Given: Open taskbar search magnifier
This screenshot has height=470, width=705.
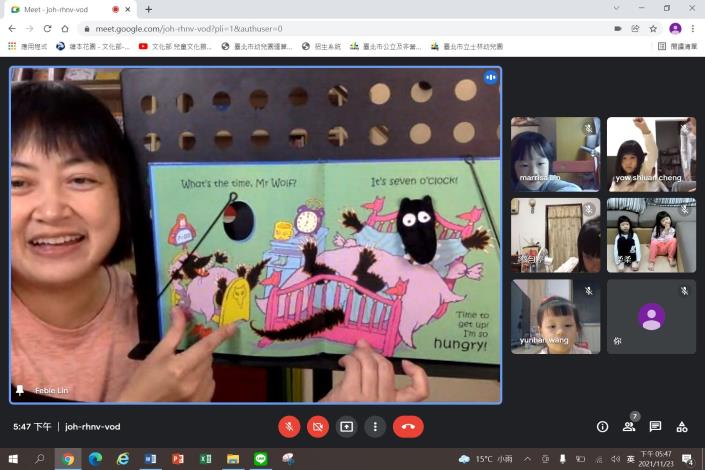Looking at the screenshot, I should pos(40,459).
